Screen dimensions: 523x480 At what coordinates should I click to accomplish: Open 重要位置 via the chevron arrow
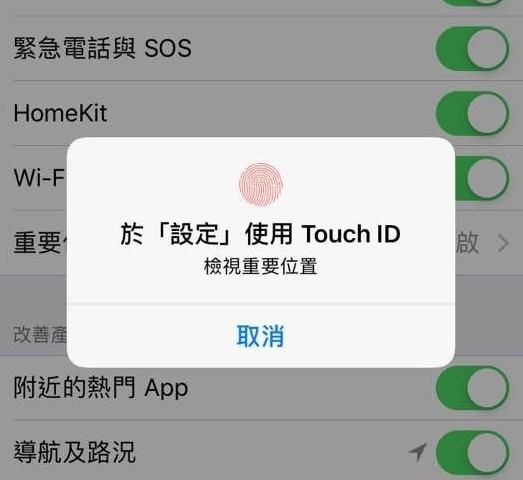(503, 243)
